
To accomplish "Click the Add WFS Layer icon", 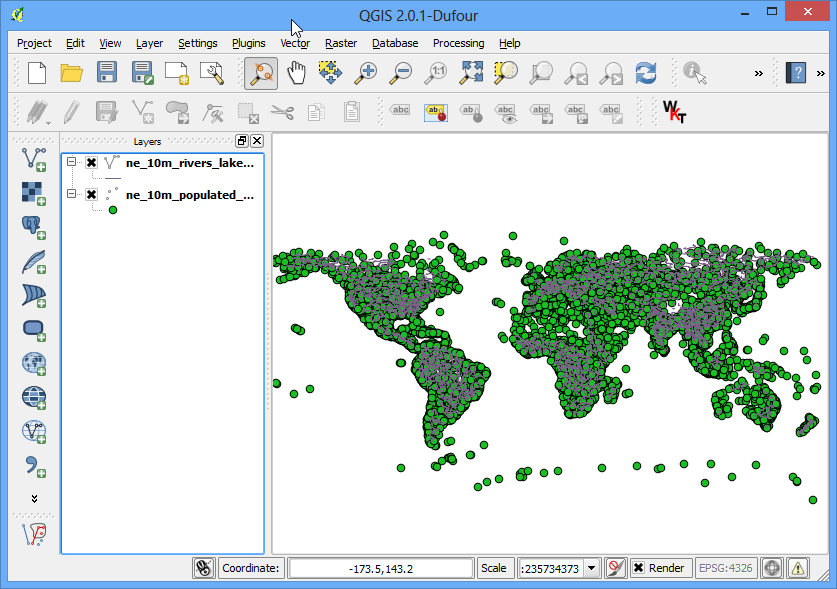I will 34,432.
